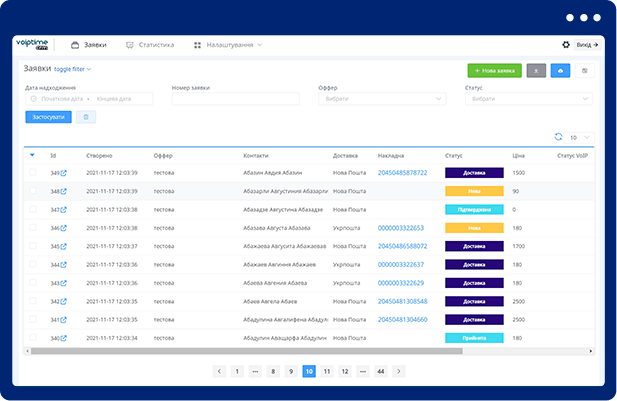Open the Оффер filter dropdown

pyautogui.click(x=382, y=99)
